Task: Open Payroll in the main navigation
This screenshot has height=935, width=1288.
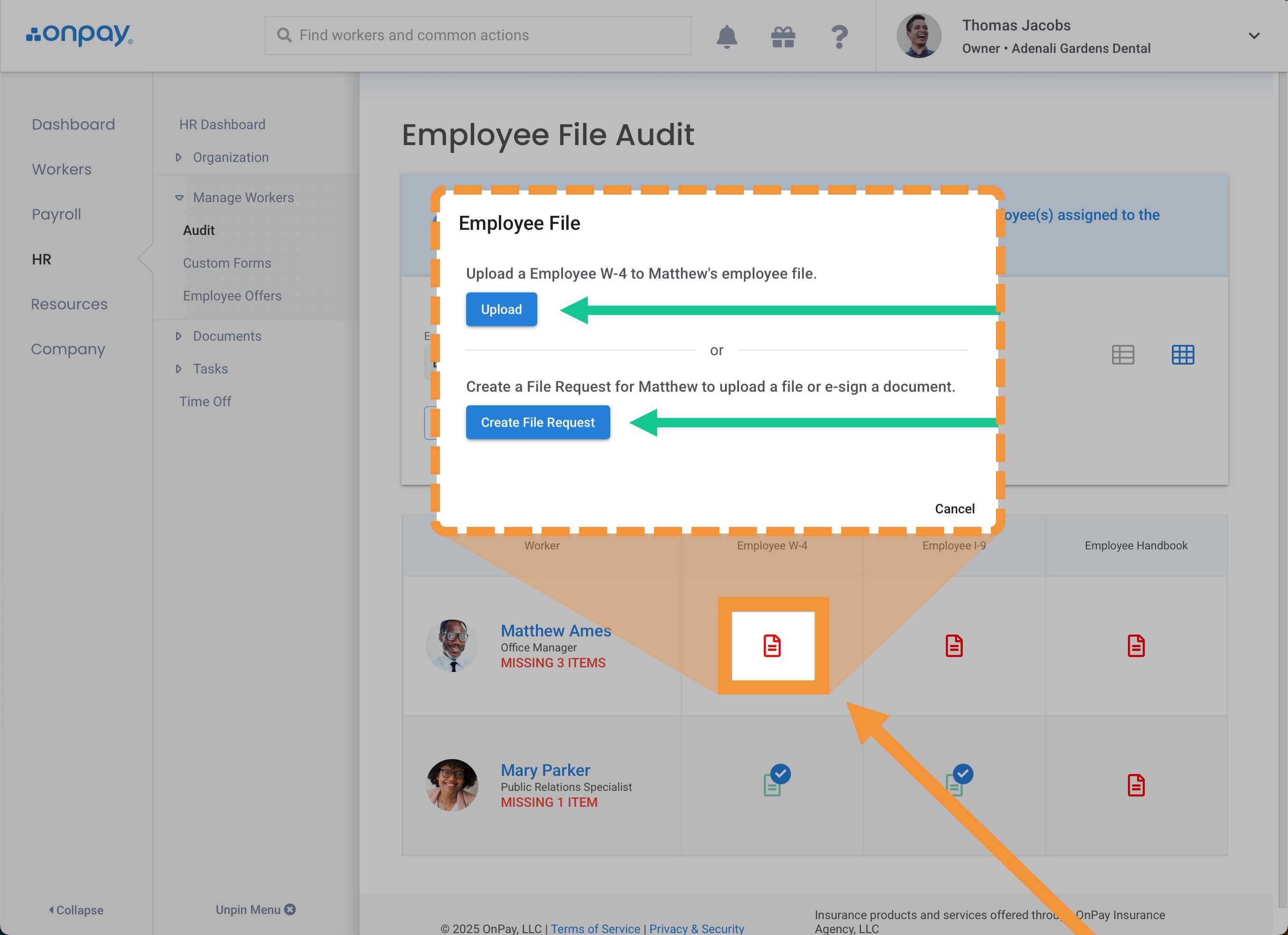Action: tap(56, 214)
